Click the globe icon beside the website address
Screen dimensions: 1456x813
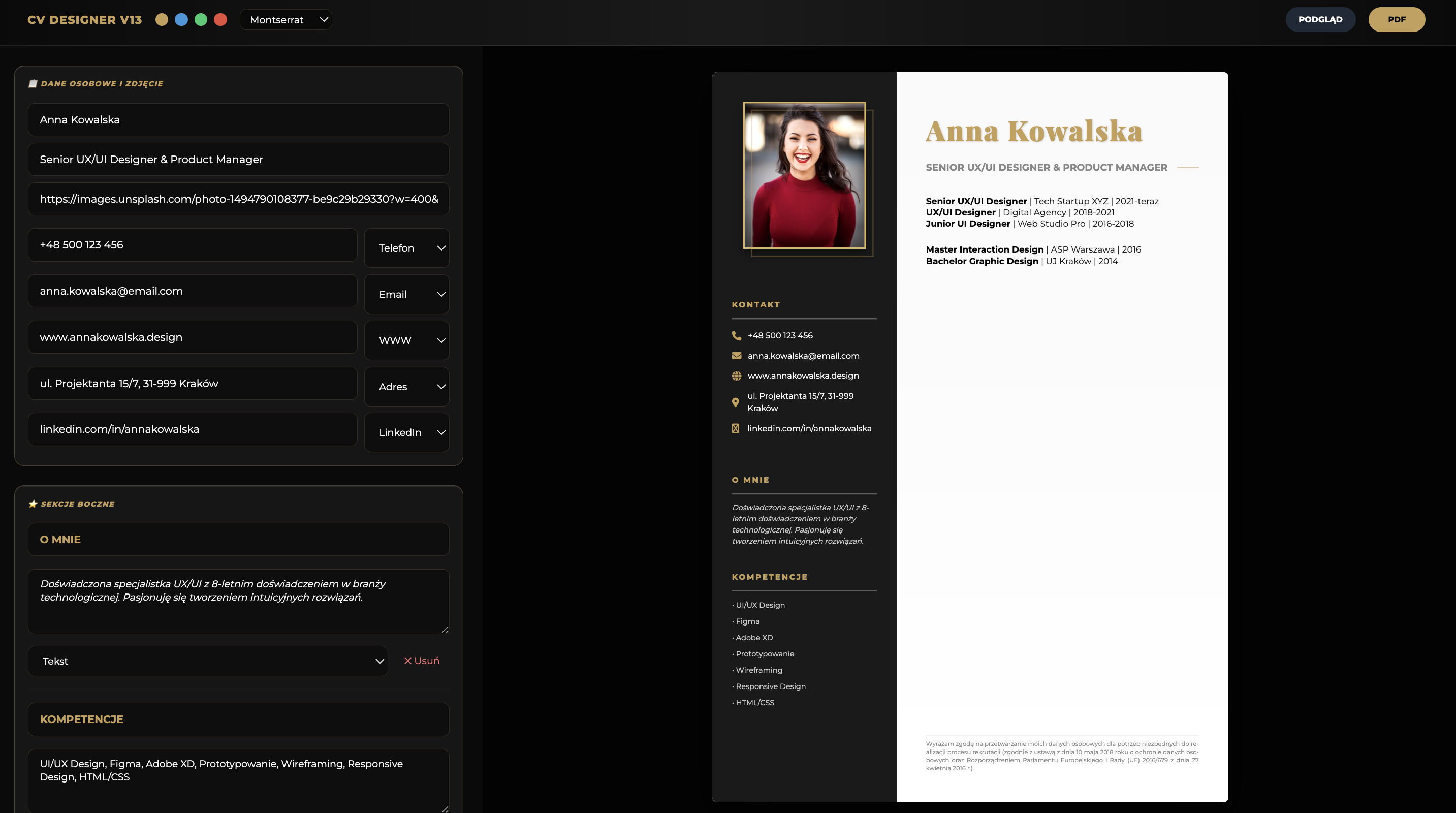(x=737, y=376)
